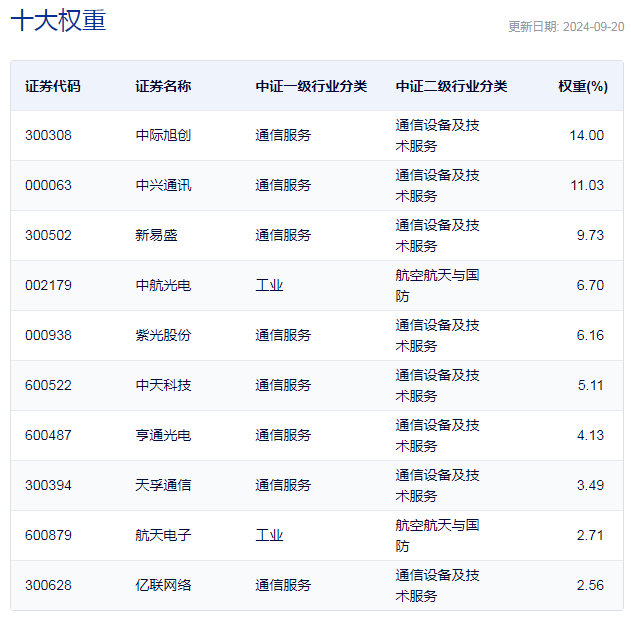
Task: Click security name 亿联网络
Action: [163, 585]
